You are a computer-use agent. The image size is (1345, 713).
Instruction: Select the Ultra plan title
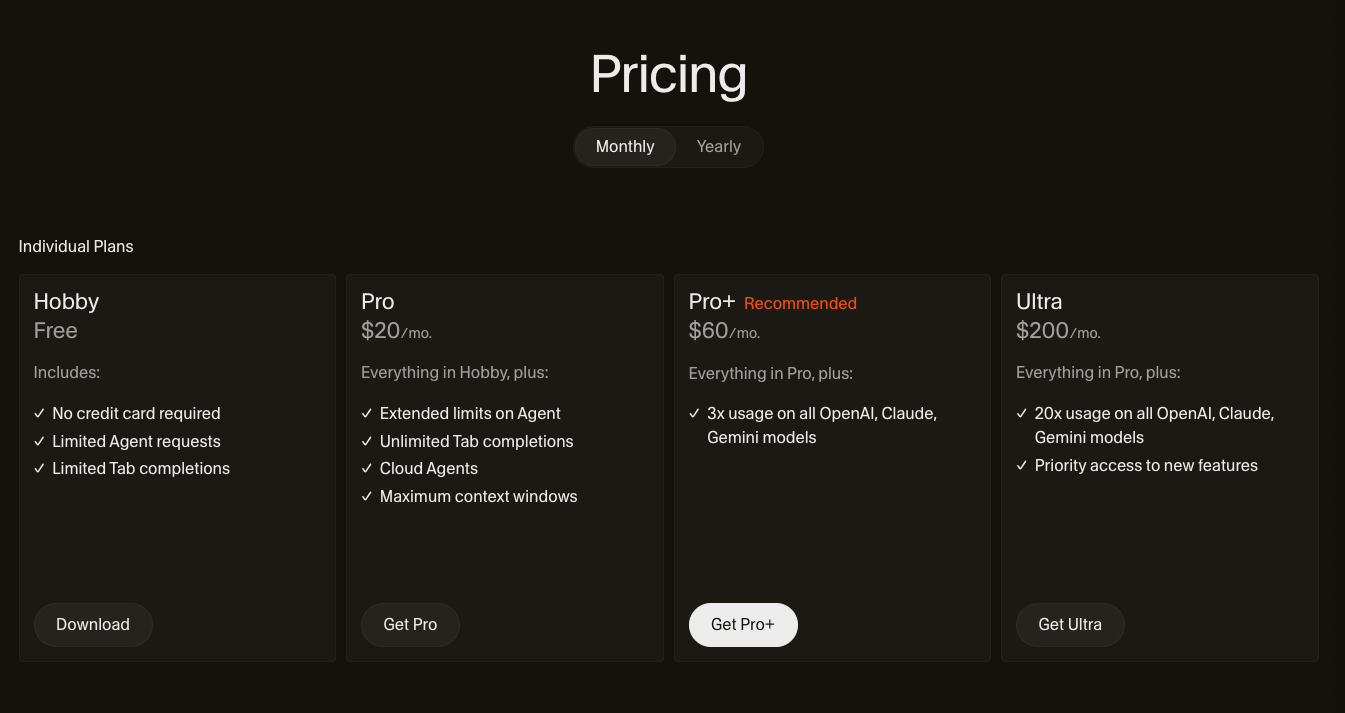tap(1039, 301)
